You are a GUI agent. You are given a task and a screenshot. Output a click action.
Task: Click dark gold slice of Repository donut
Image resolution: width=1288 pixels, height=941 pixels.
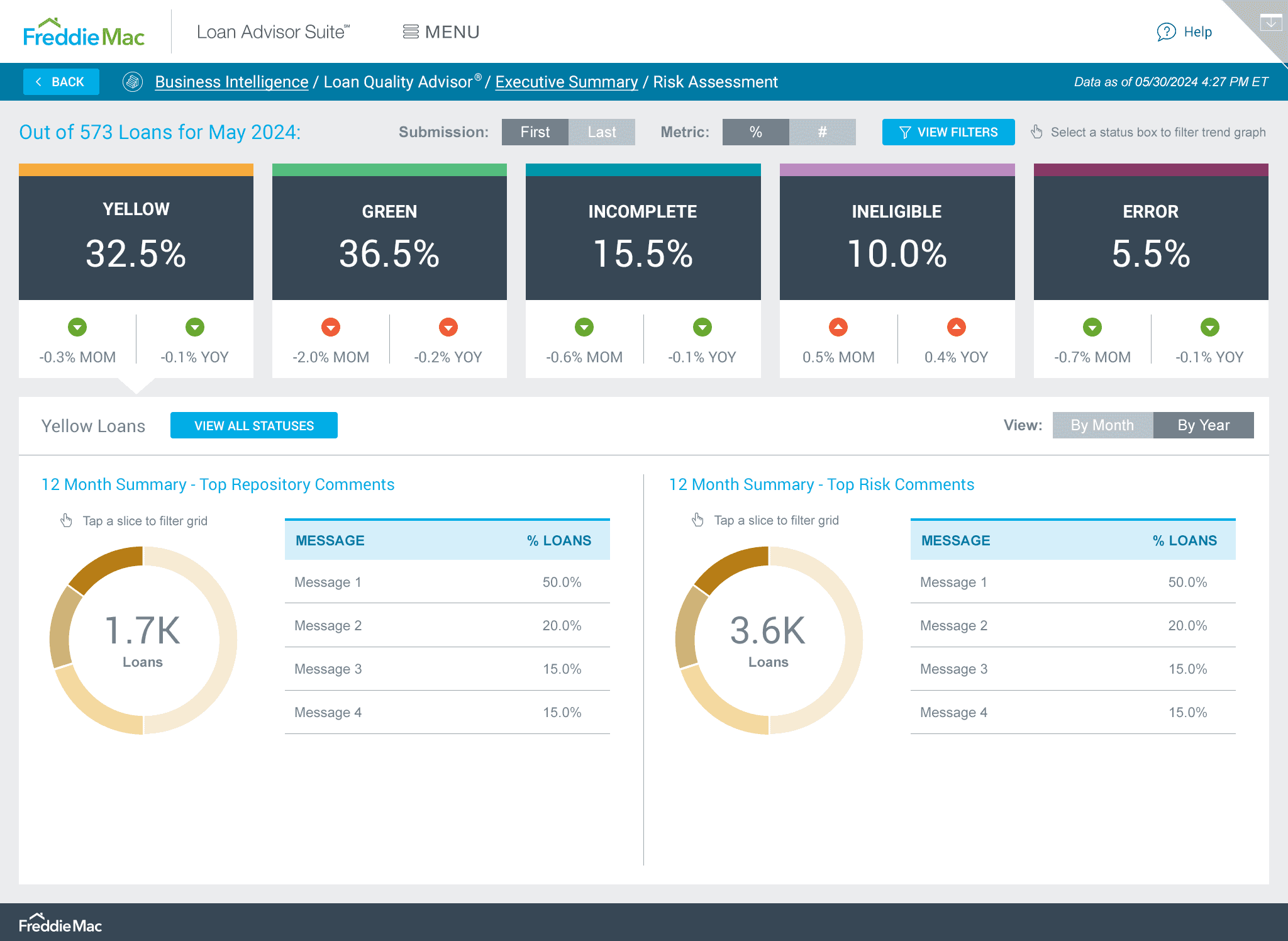(106, 566)
